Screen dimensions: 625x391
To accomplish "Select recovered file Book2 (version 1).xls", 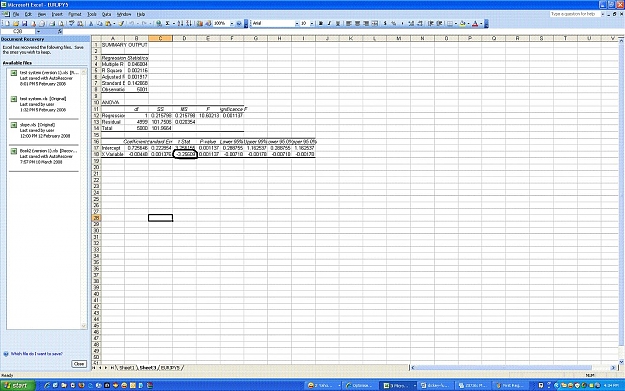I will (x=45, y=156).
